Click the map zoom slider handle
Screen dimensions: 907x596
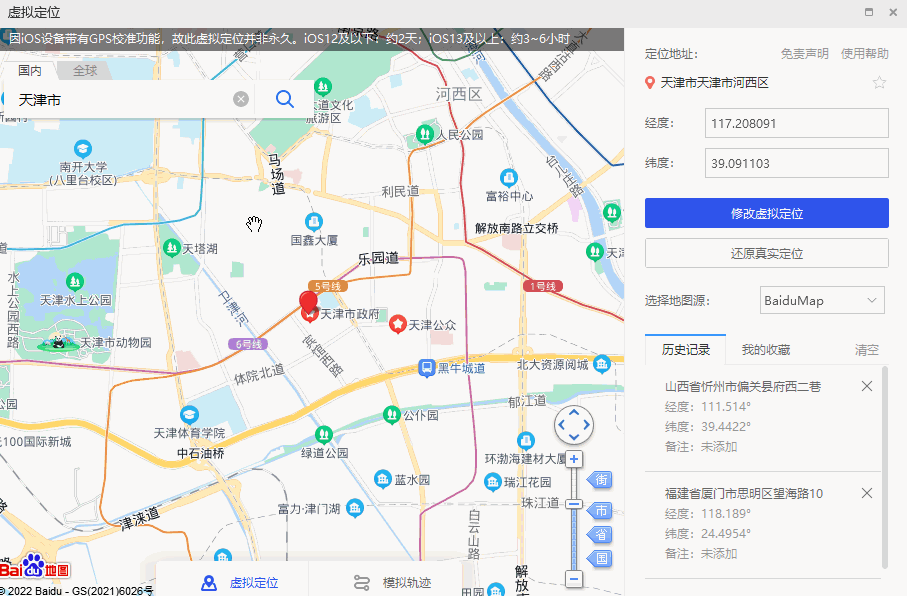click(x=574, y=504)
